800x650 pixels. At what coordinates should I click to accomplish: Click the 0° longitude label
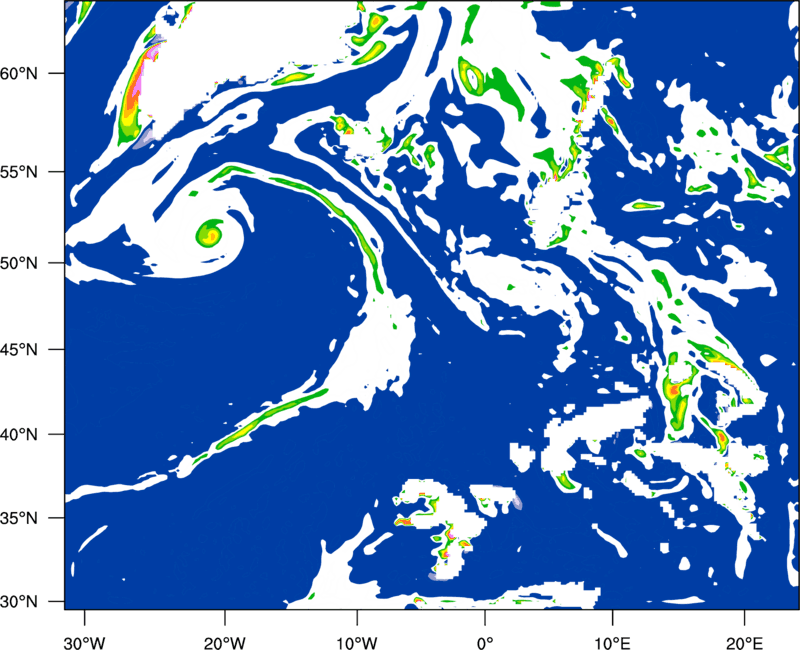tap(485, 643)
